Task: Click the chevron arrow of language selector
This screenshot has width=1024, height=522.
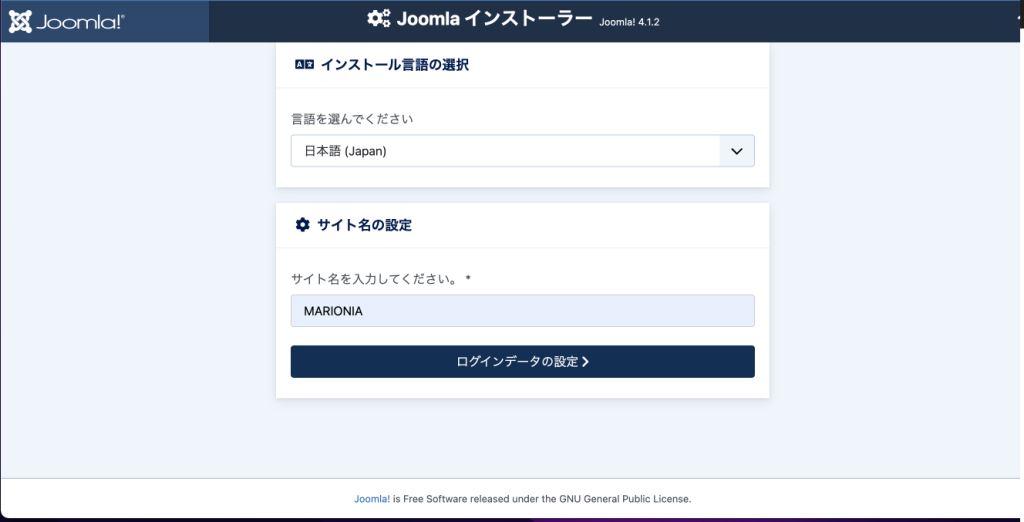Action: [737, 151]
